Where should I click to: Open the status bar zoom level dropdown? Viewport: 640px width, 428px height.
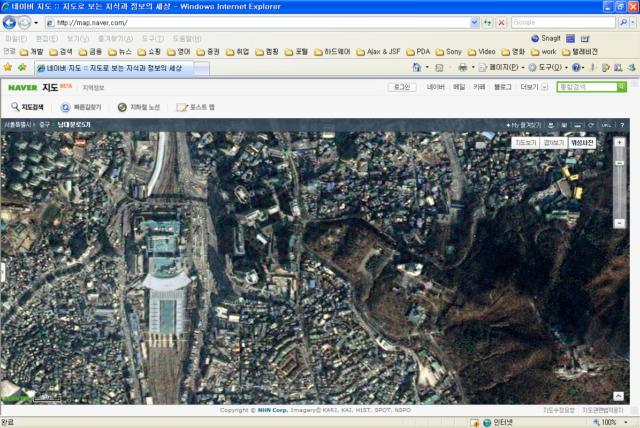pyautogui.click(x=626, y=422)
